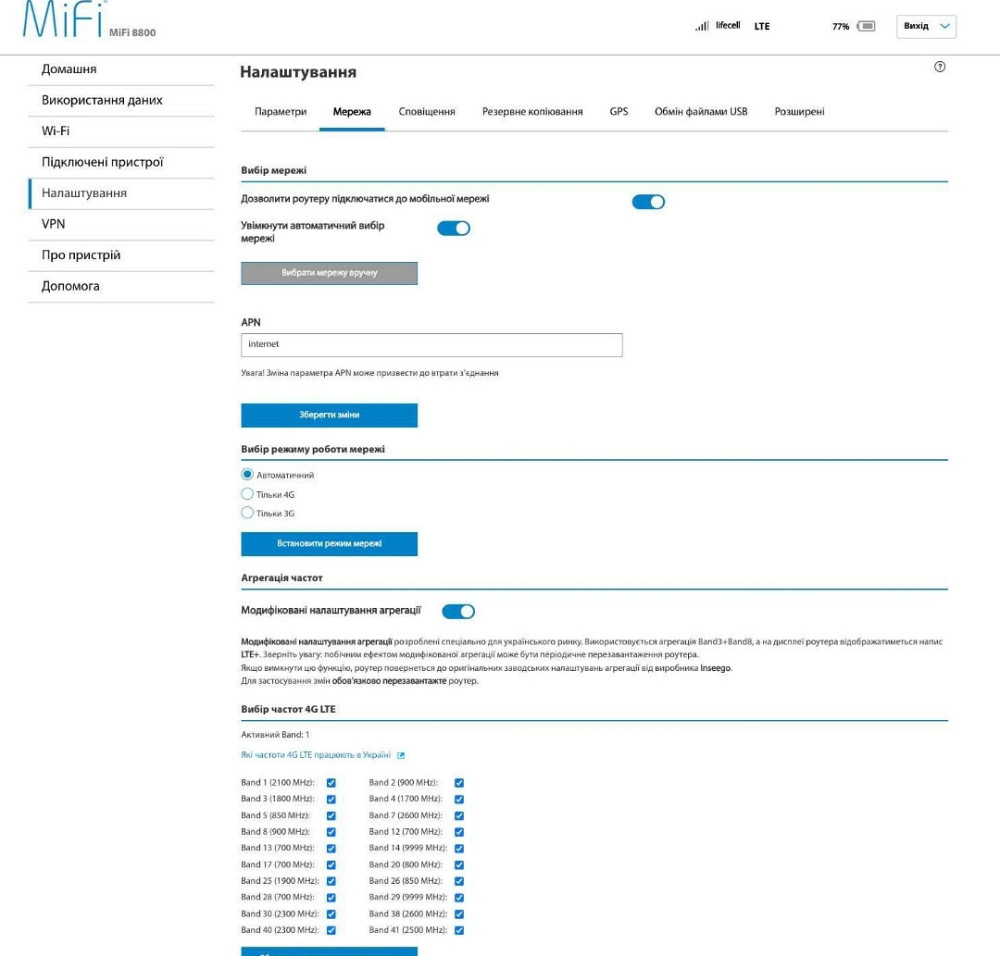Image resolution: width=1000 pixels, height=956 pixels.
Task: Uncheck Band 3 (1800 MHz) checkbox
Action: [x=331, y=800]
